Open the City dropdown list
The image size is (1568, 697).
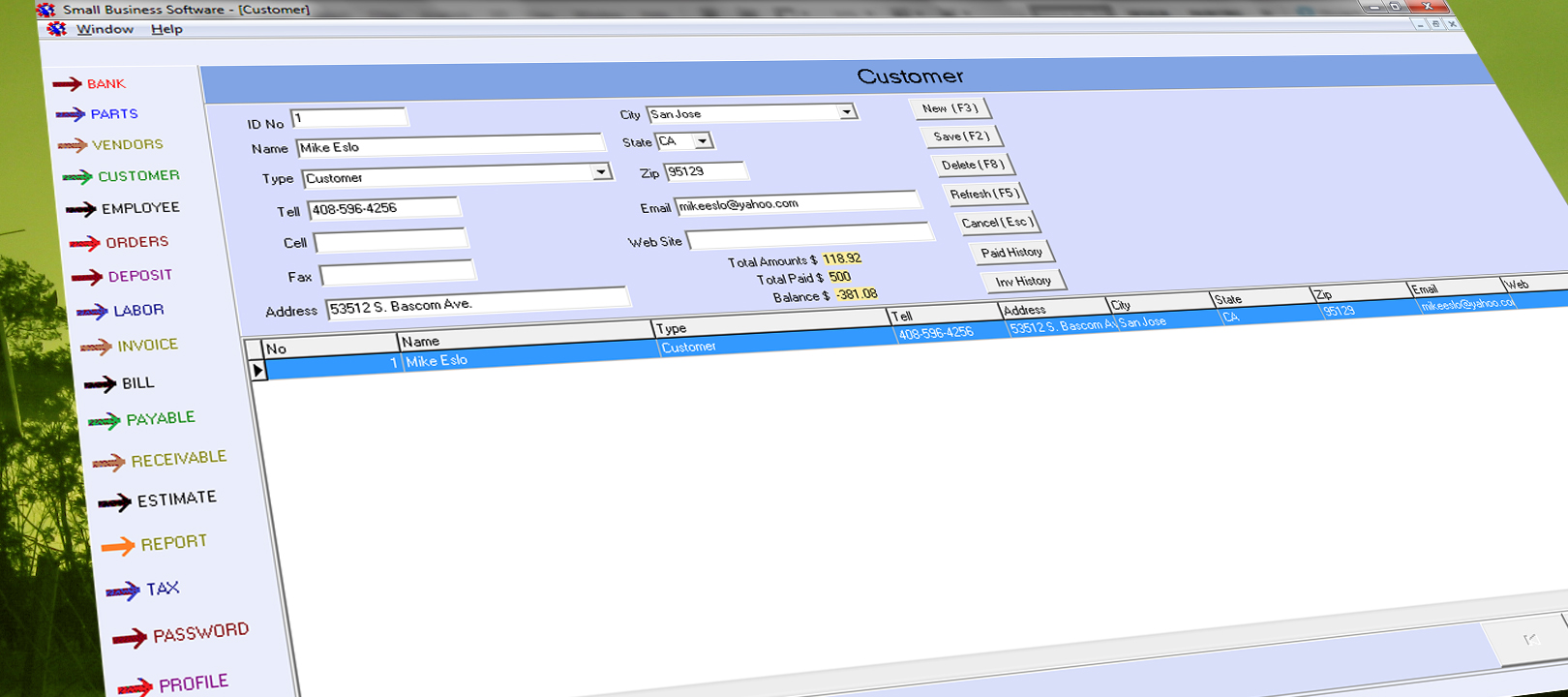847,112
